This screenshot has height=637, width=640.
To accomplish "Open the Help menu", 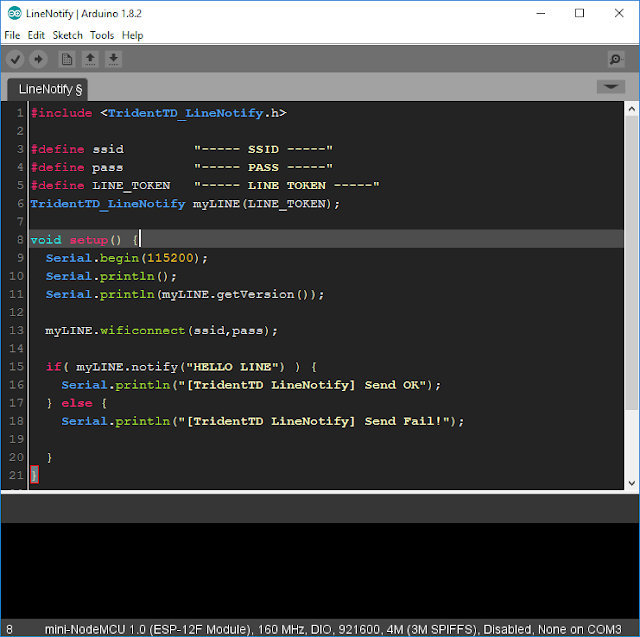I will 133,36.
